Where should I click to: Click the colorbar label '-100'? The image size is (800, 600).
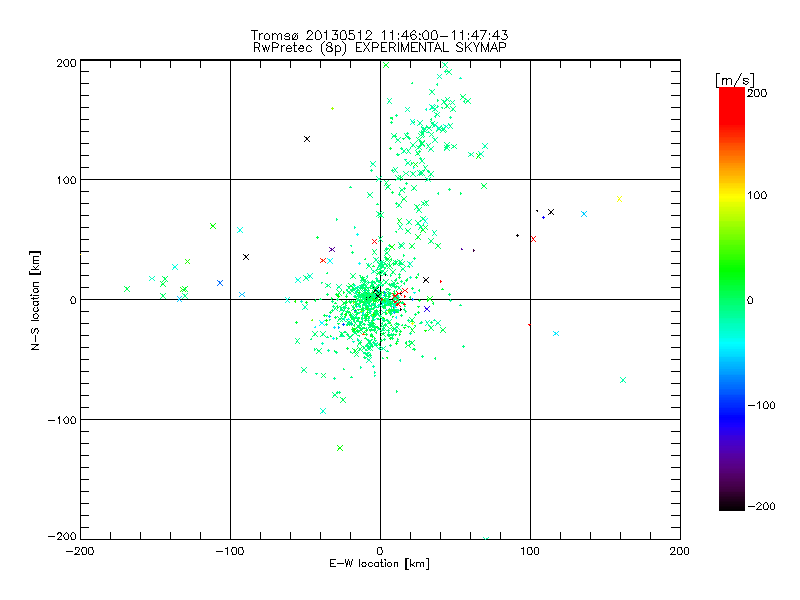click(x=761, y=406)
